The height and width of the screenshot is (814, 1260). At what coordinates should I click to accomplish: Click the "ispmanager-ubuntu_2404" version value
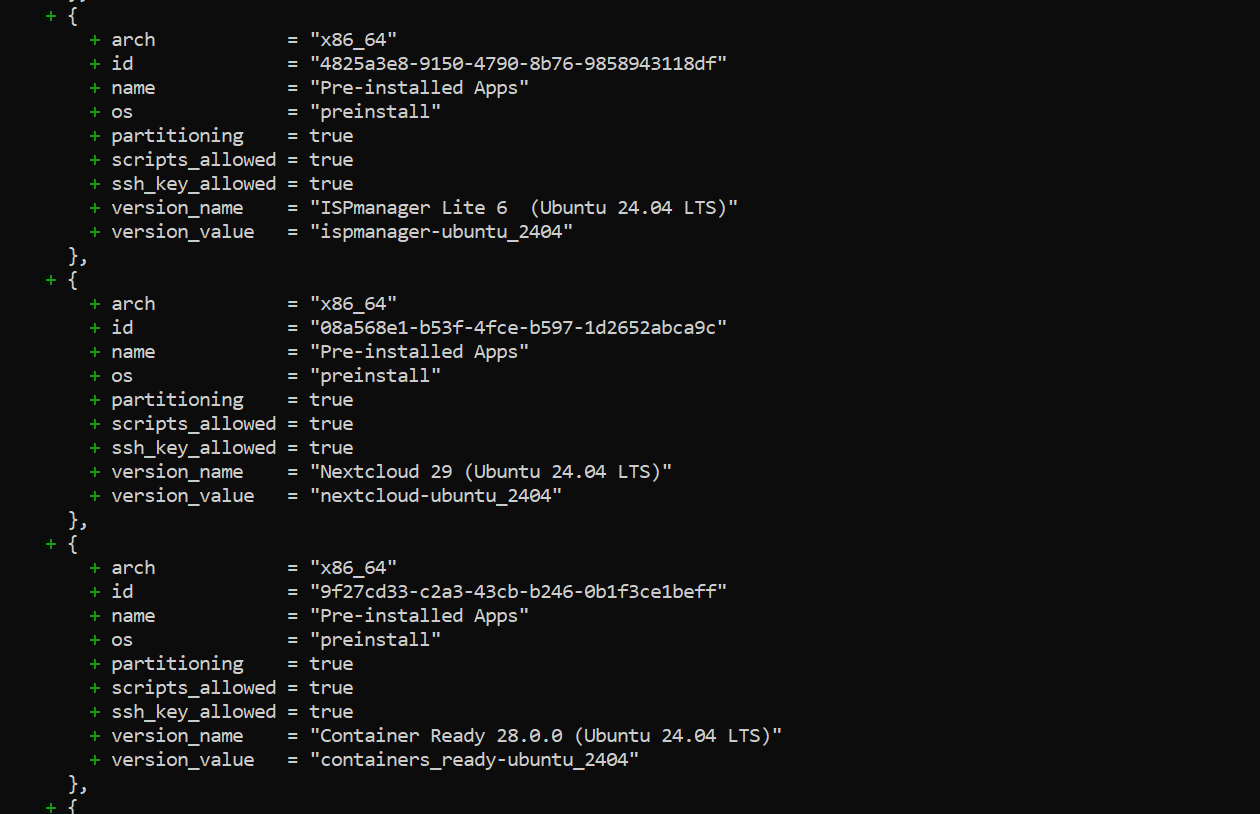click(x=441, y=232)
